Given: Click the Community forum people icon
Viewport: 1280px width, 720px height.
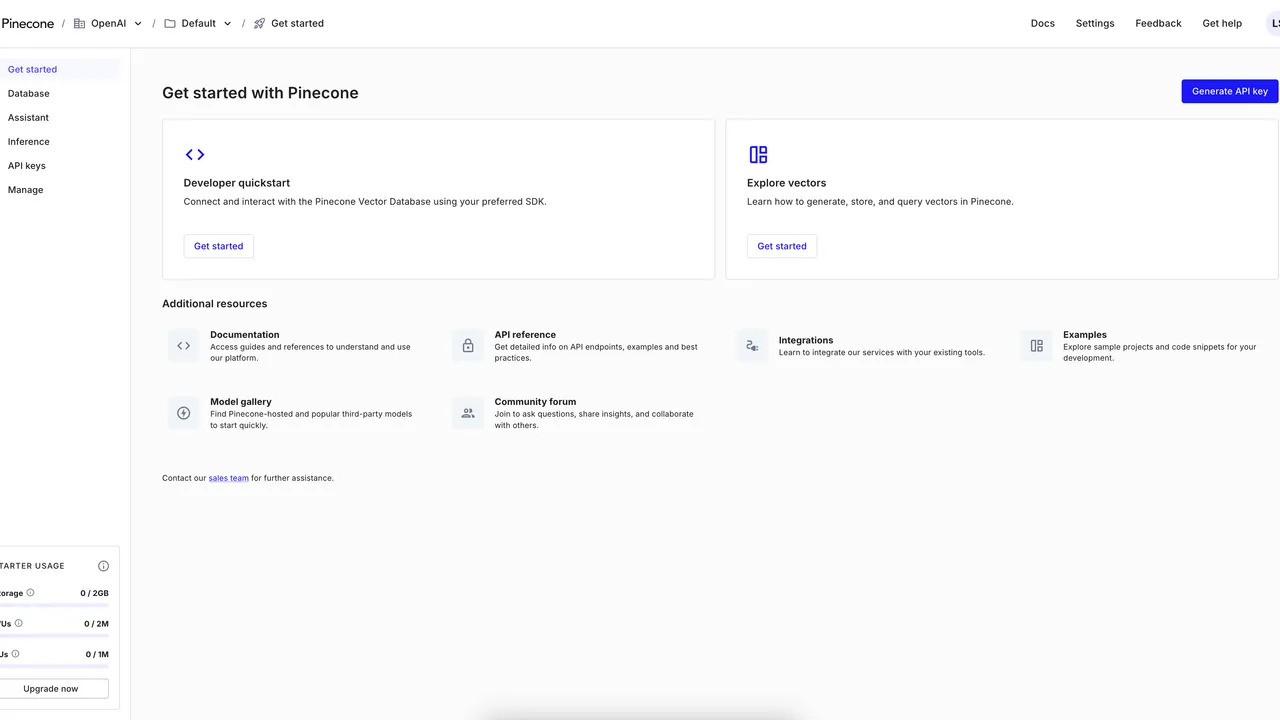Looking at the screenshot, I should (x=468, y=413).
